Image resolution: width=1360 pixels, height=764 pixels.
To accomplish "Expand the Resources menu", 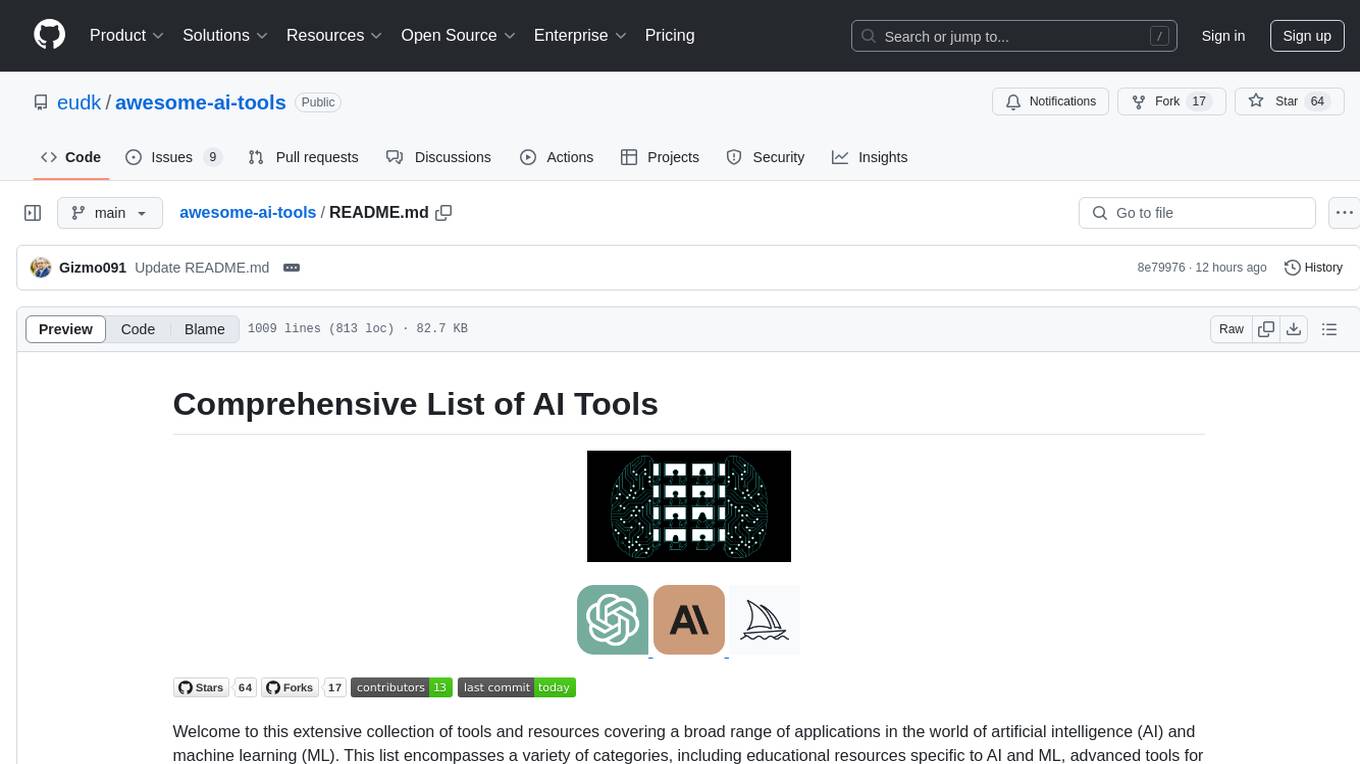I will (334, 35).
